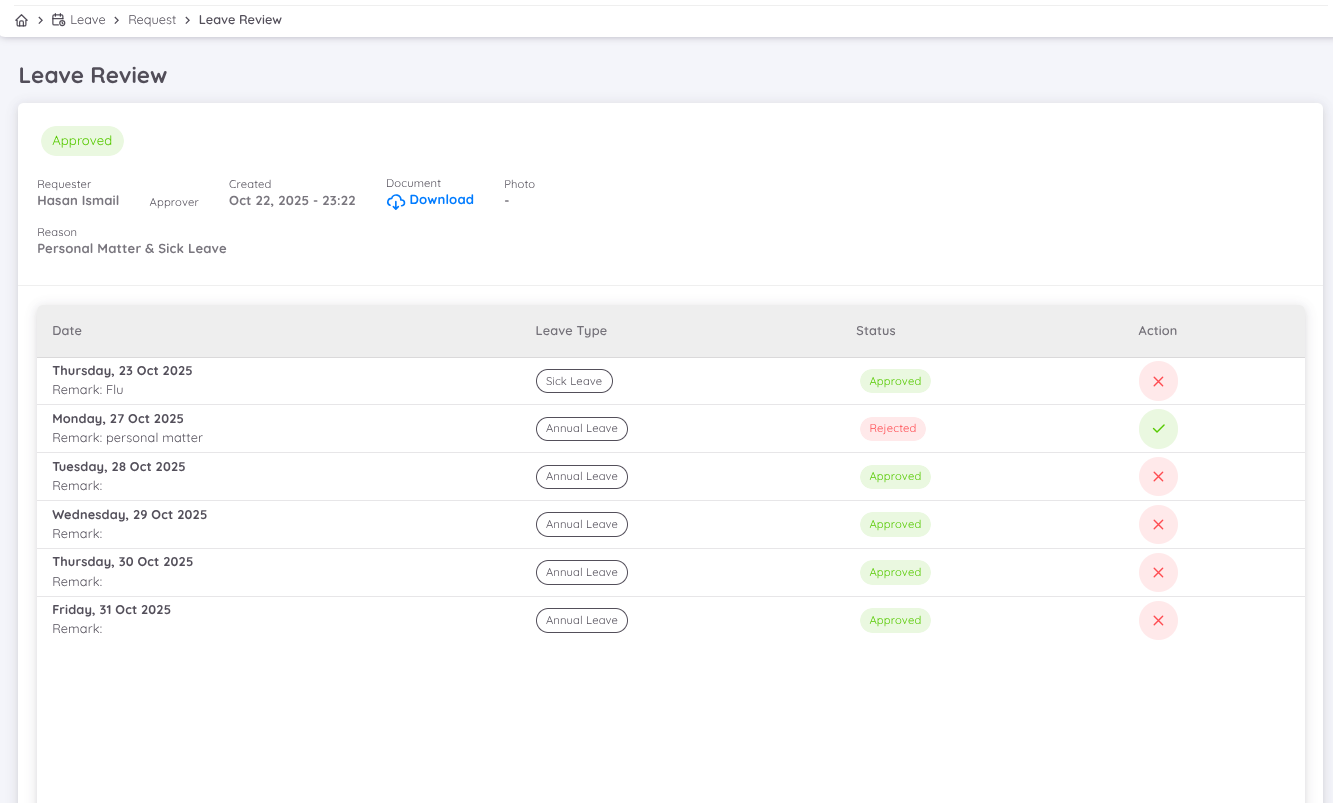The image size is (1333, 803).
Task: Click the home icon in breadcrumb
Action: pos(22,20)
